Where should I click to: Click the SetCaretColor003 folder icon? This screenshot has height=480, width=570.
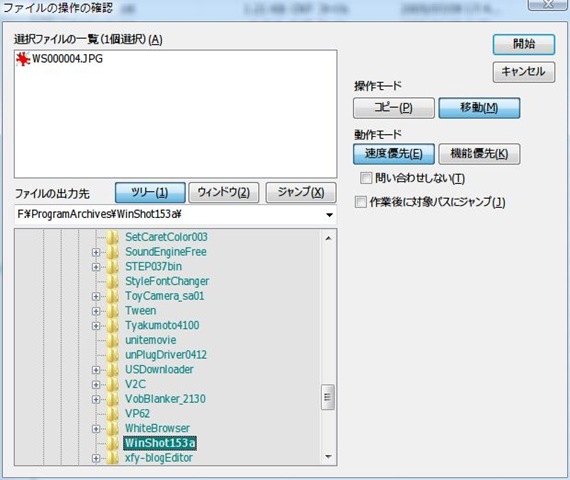(113, 237)
